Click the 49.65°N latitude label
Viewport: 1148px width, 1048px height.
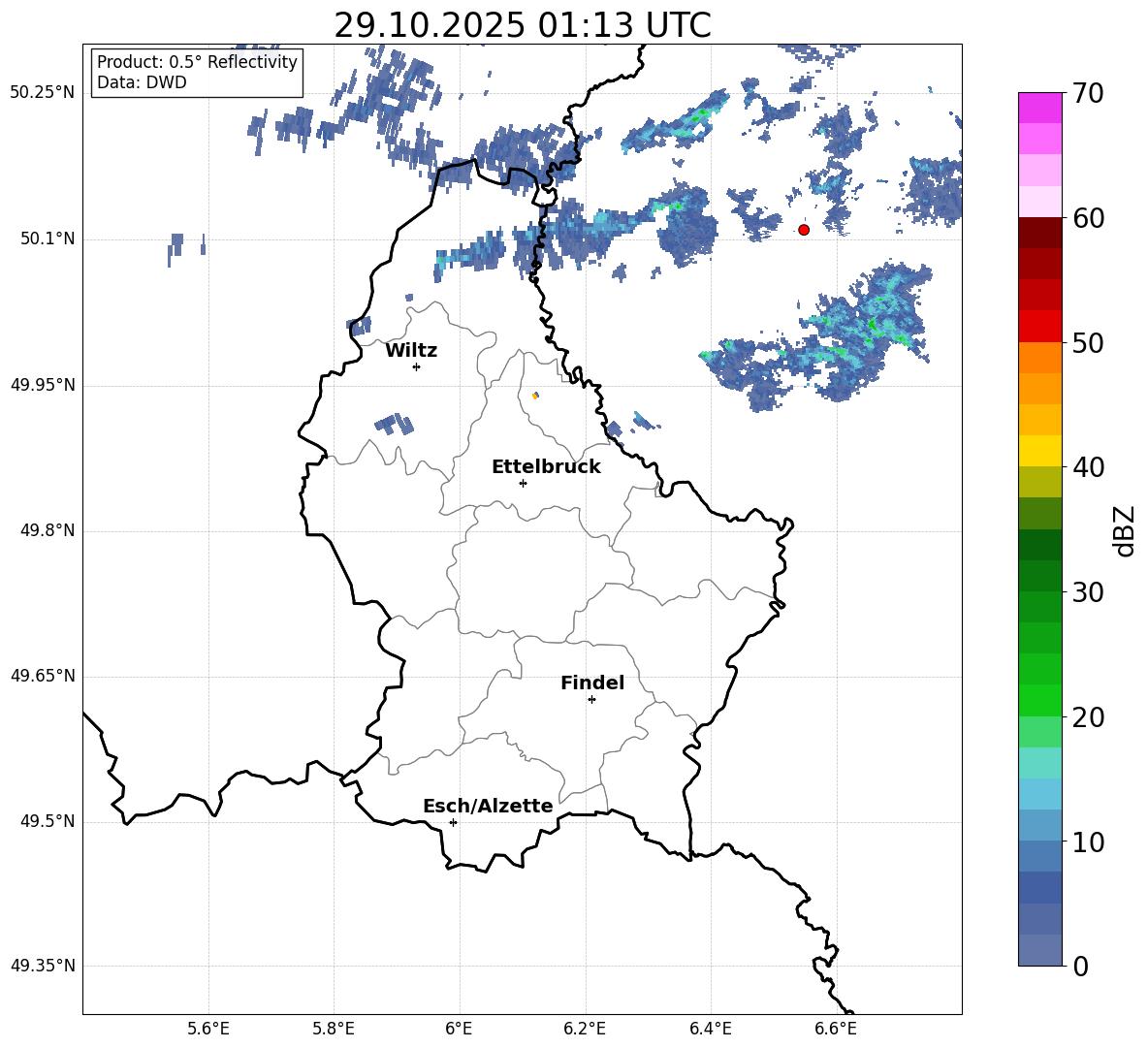(x=43, y=676)
